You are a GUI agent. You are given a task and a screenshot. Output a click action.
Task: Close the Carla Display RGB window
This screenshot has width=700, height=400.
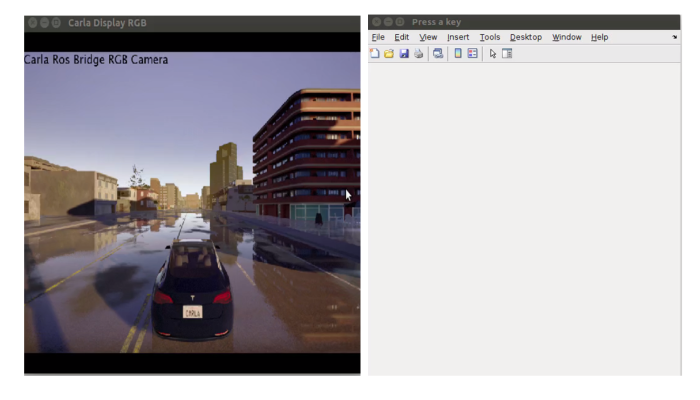33,23
